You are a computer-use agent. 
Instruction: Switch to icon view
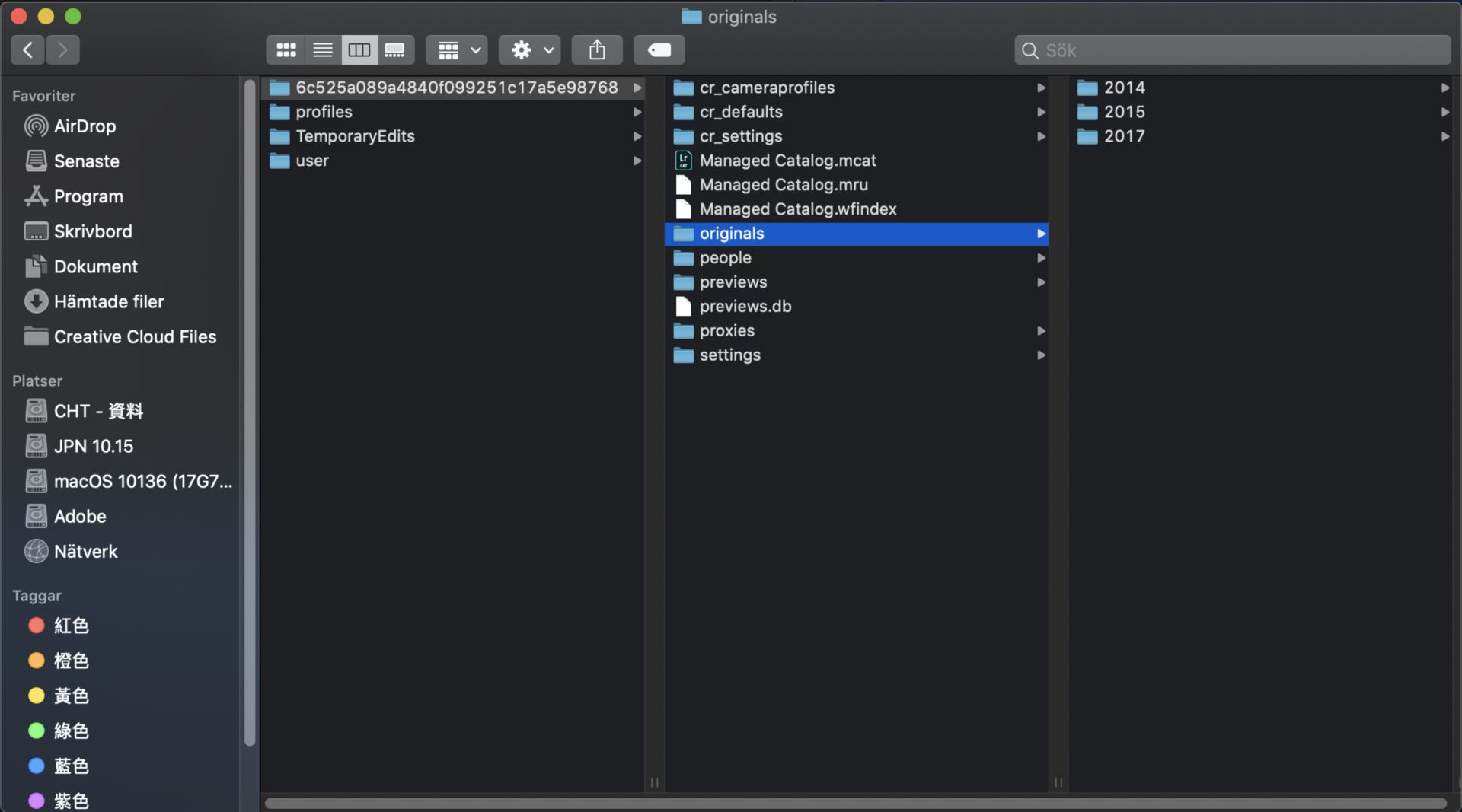click(x=286, y=50)
